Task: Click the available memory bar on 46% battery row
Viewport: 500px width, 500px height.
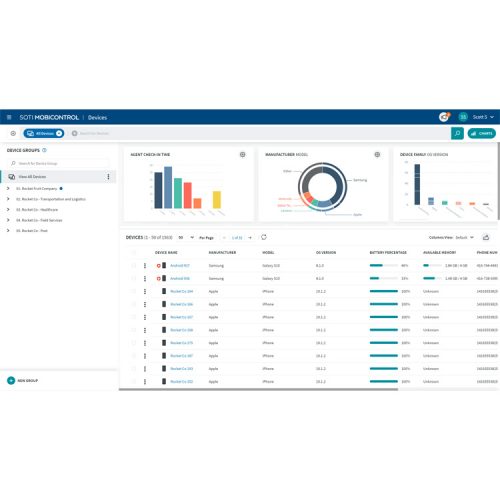Action: 432,266
